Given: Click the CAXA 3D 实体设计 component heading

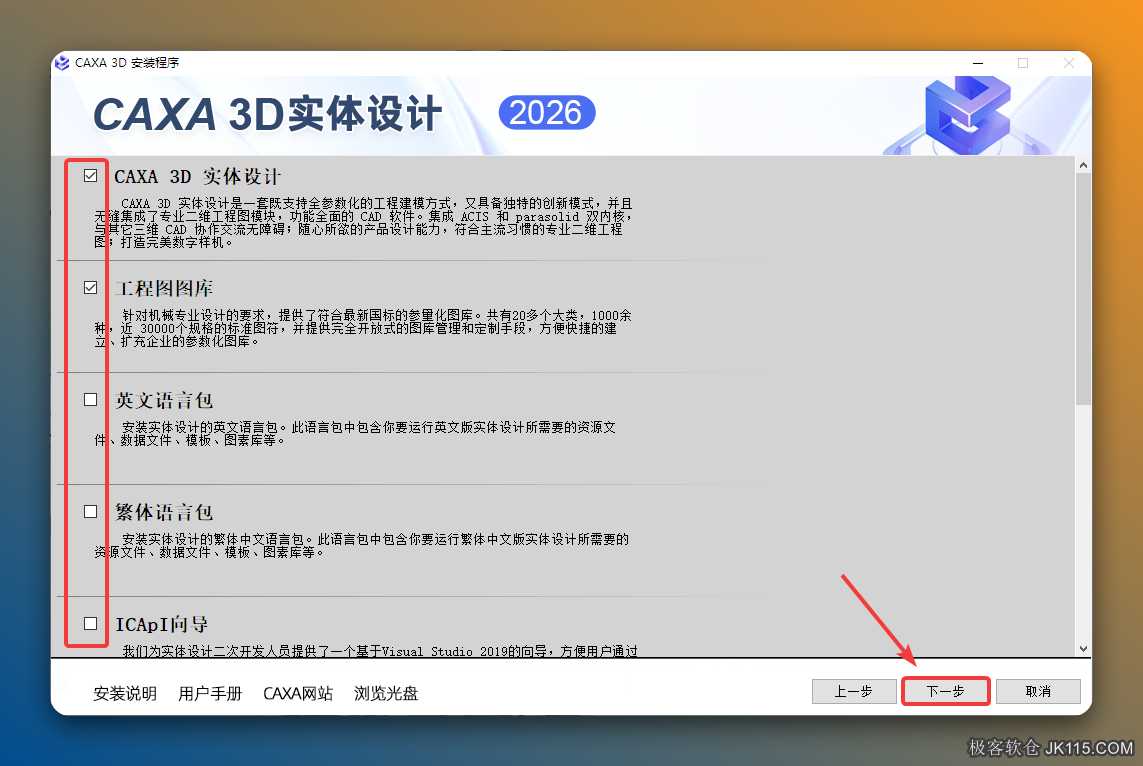Looking at the screenshot, I should (198, 176).
